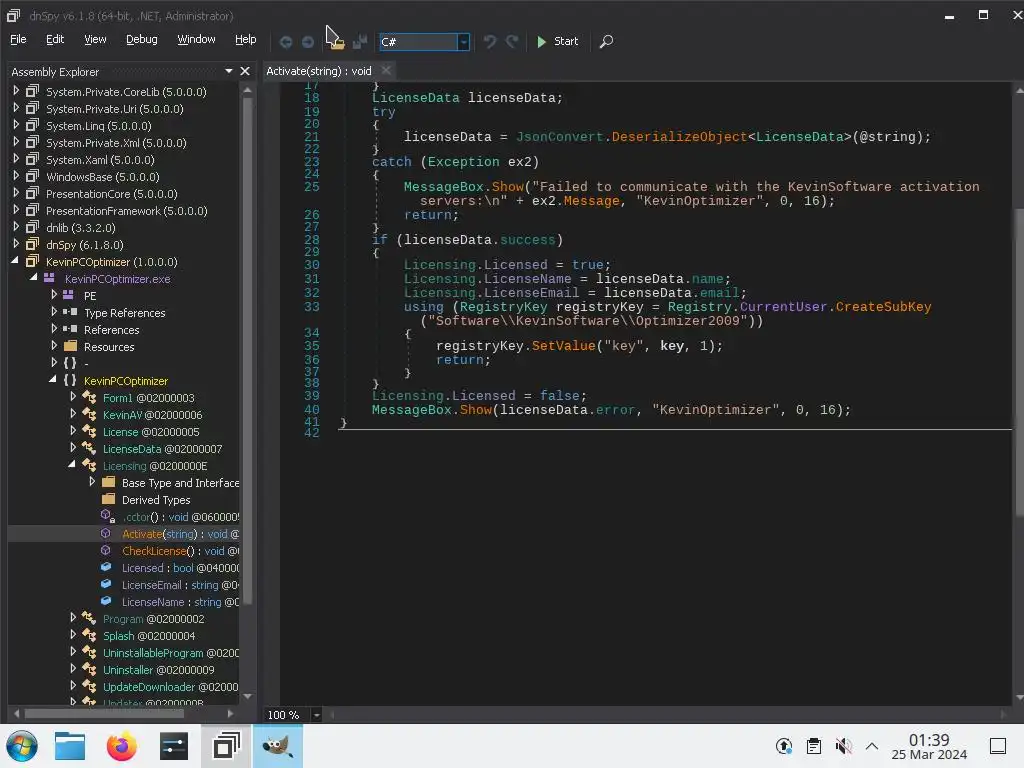Screen dimensions: 1024x768
Task: Select the LicenseData class icon
Action: pos(89,448)
